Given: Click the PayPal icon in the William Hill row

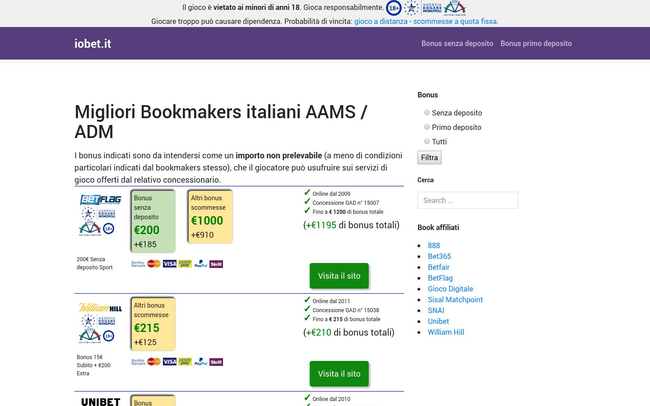Looking at the screenshot, I should click(201, 362).
